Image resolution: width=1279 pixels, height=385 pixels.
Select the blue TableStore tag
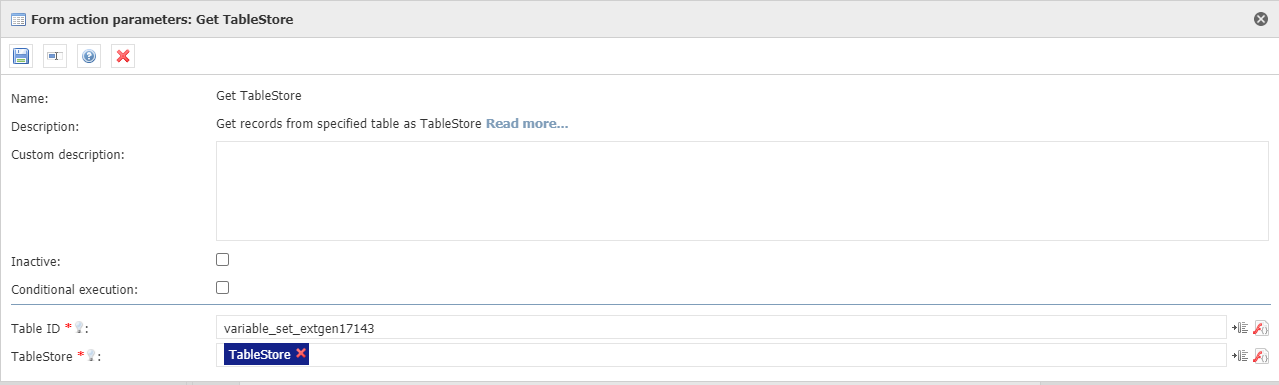pos(259,355)
